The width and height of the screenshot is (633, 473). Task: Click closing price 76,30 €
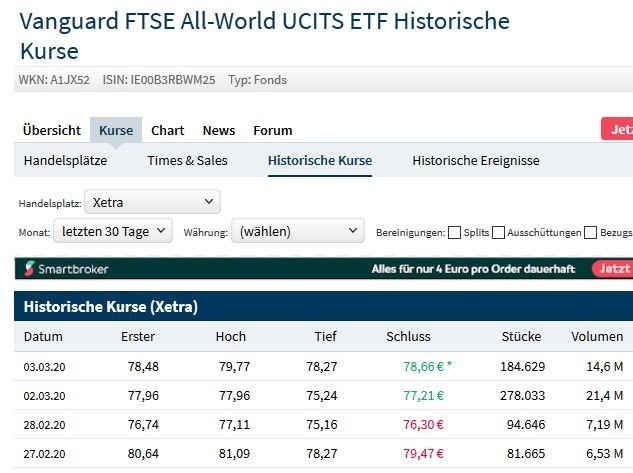(x=423, y=425)
